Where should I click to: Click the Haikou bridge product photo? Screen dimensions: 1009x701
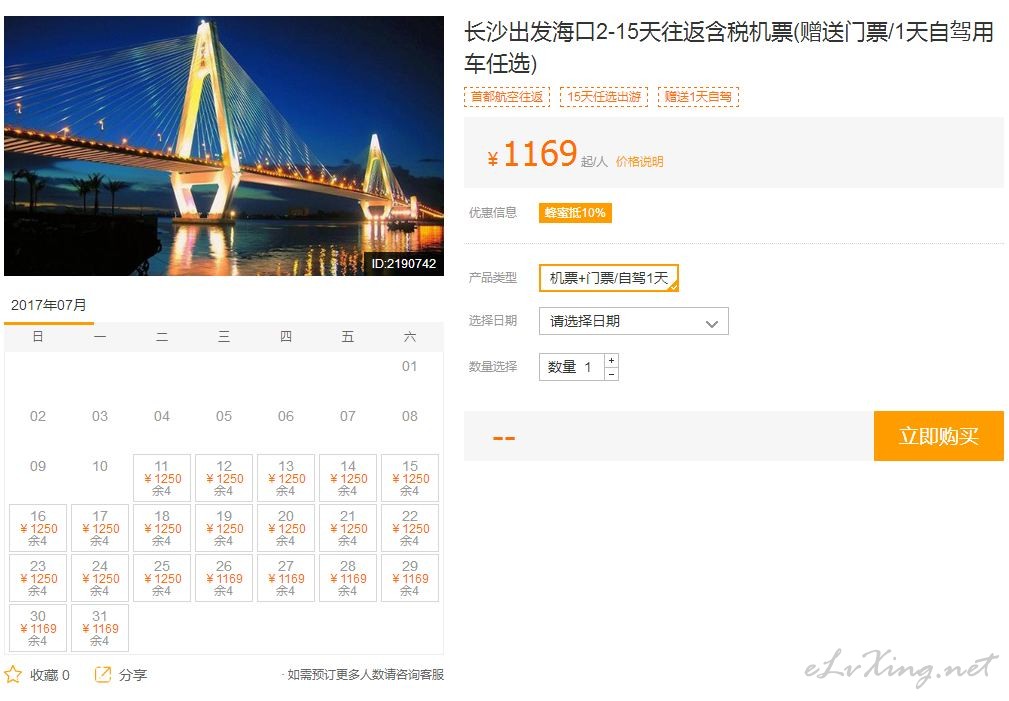[x=224, y=146]
